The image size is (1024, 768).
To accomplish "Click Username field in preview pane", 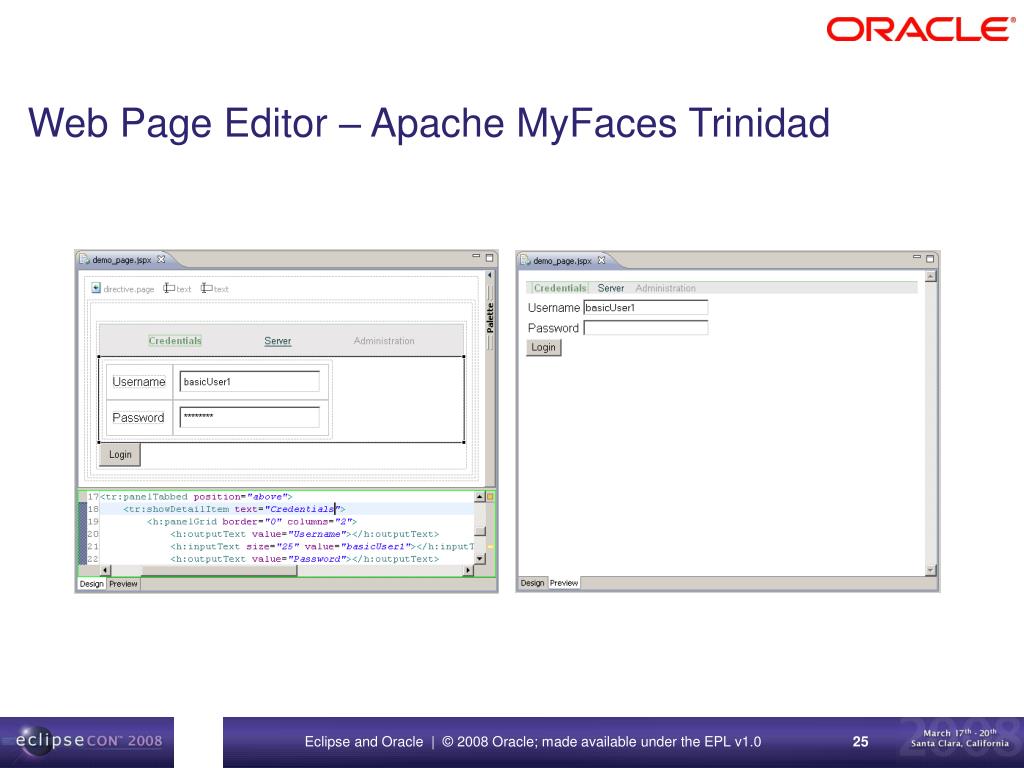I will [645, 308].
